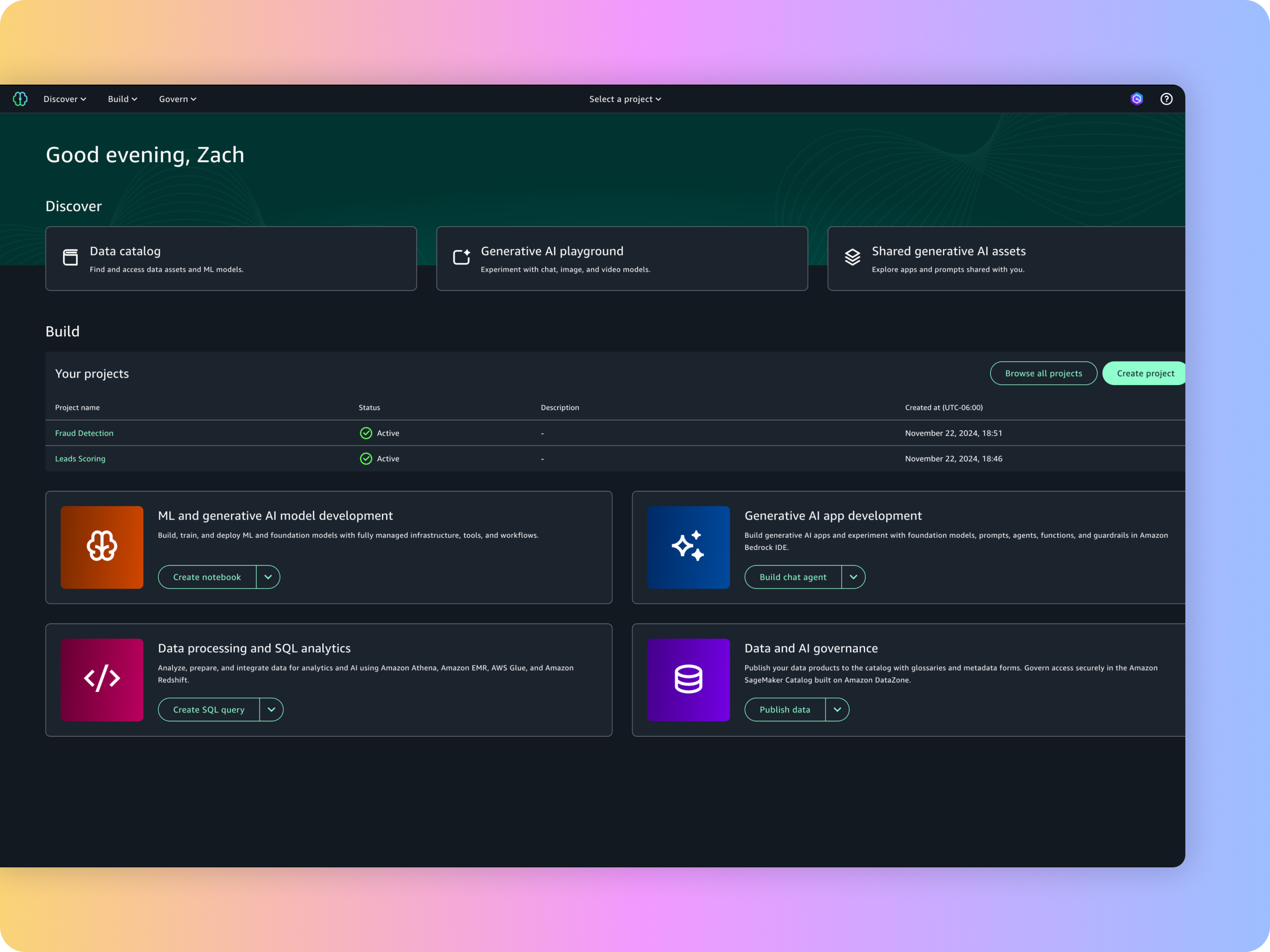Click the orange ML model development tile icon
This screenshot has width=1270, height=952.
[x=102, y=547]
